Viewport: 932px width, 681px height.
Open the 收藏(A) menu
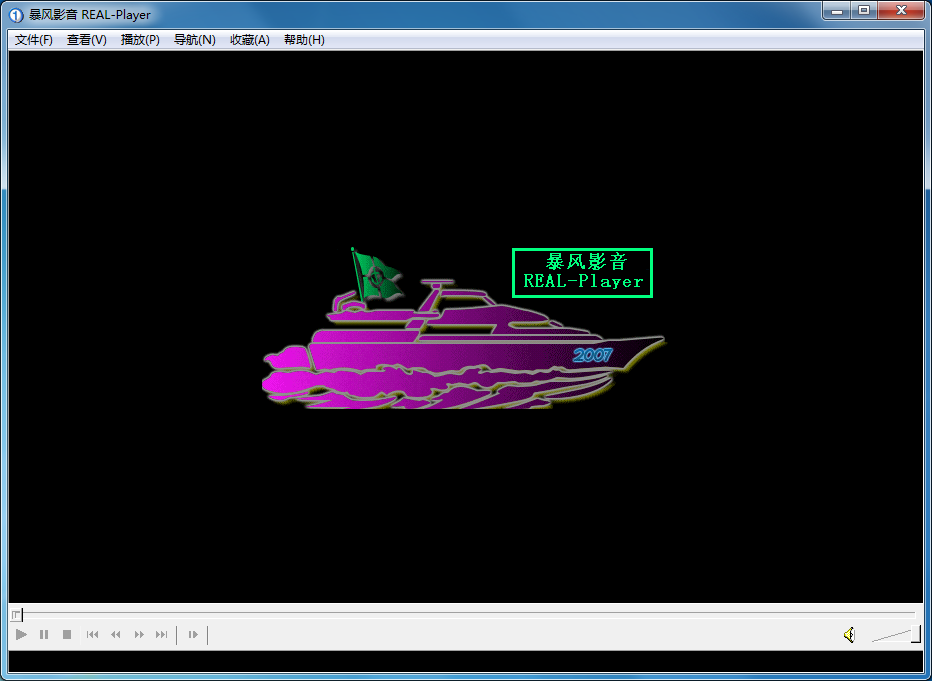[x=250, y=40]
